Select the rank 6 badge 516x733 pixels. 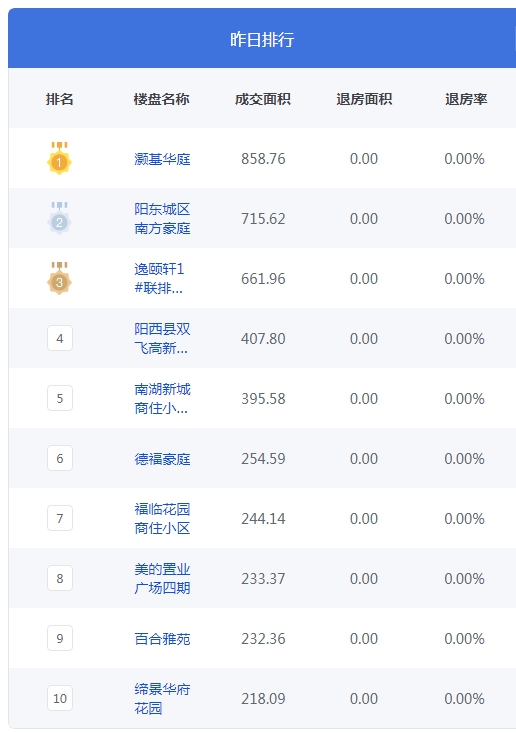click(60, 458)
